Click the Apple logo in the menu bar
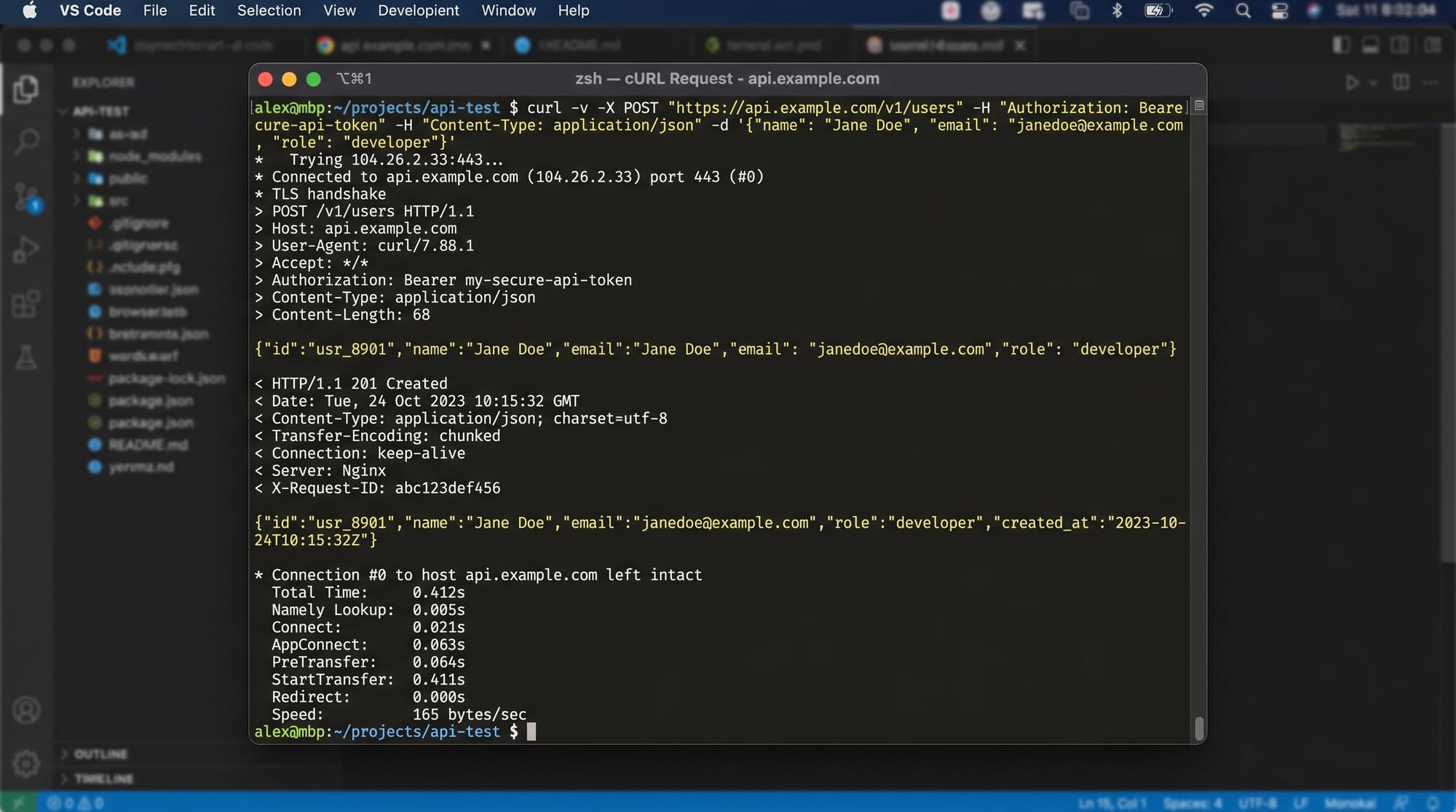Screen dimensions: 1456x812 [x=30, y=11]
